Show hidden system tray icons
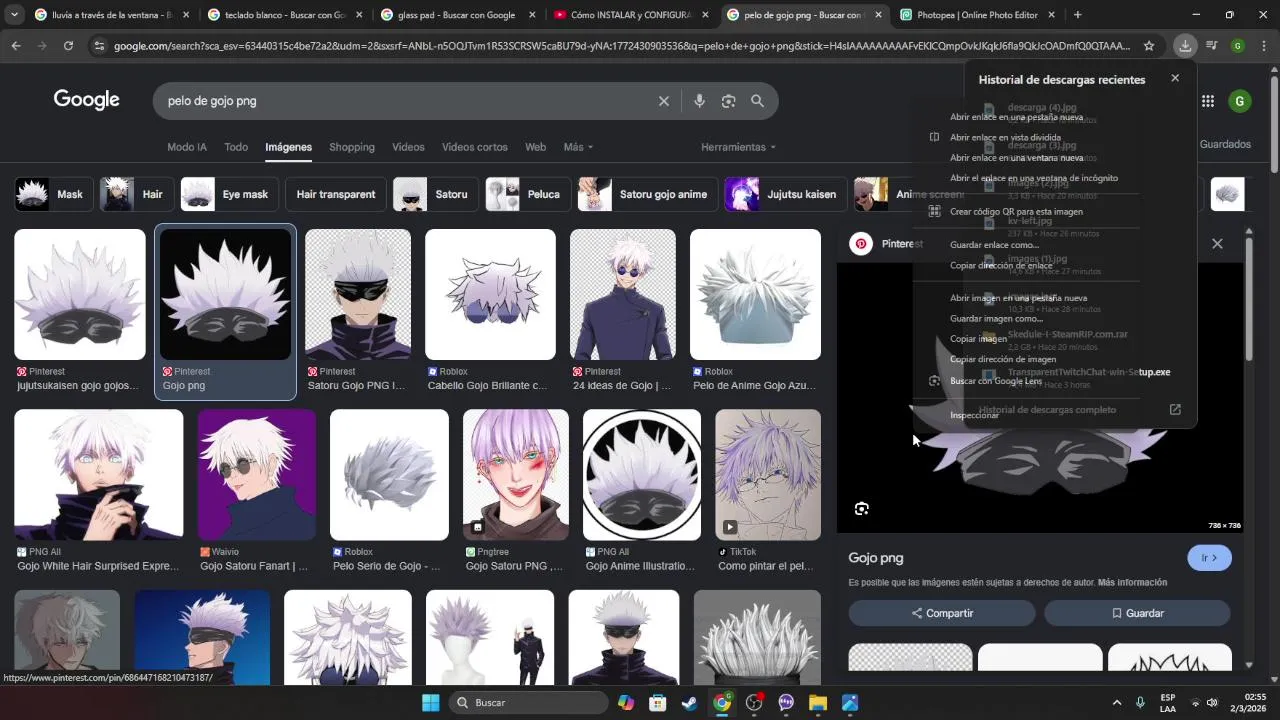The width and height of the screenshot is (1280, 720). point(1117,703)
